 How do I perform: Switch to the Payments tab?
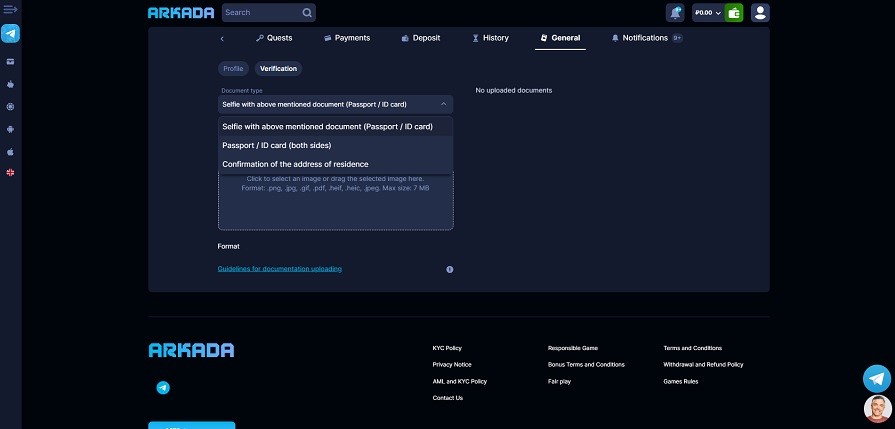click(347, 38)
